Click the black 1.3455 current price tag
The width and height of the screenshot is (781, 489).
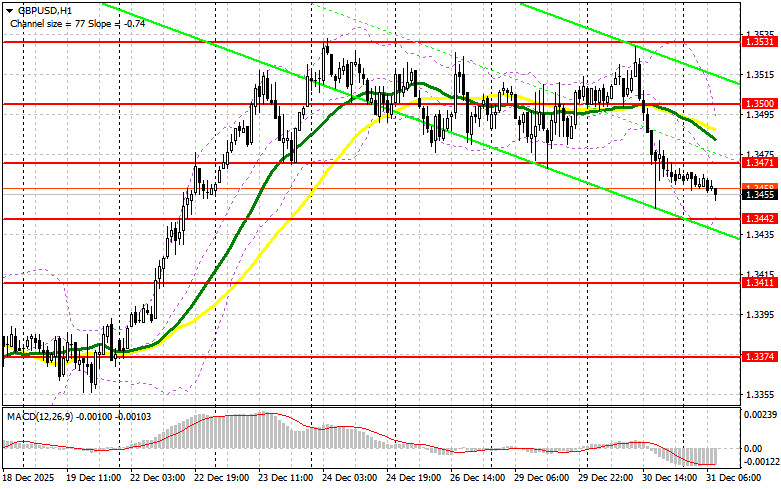pyautogui.click(x=756, y=195)
